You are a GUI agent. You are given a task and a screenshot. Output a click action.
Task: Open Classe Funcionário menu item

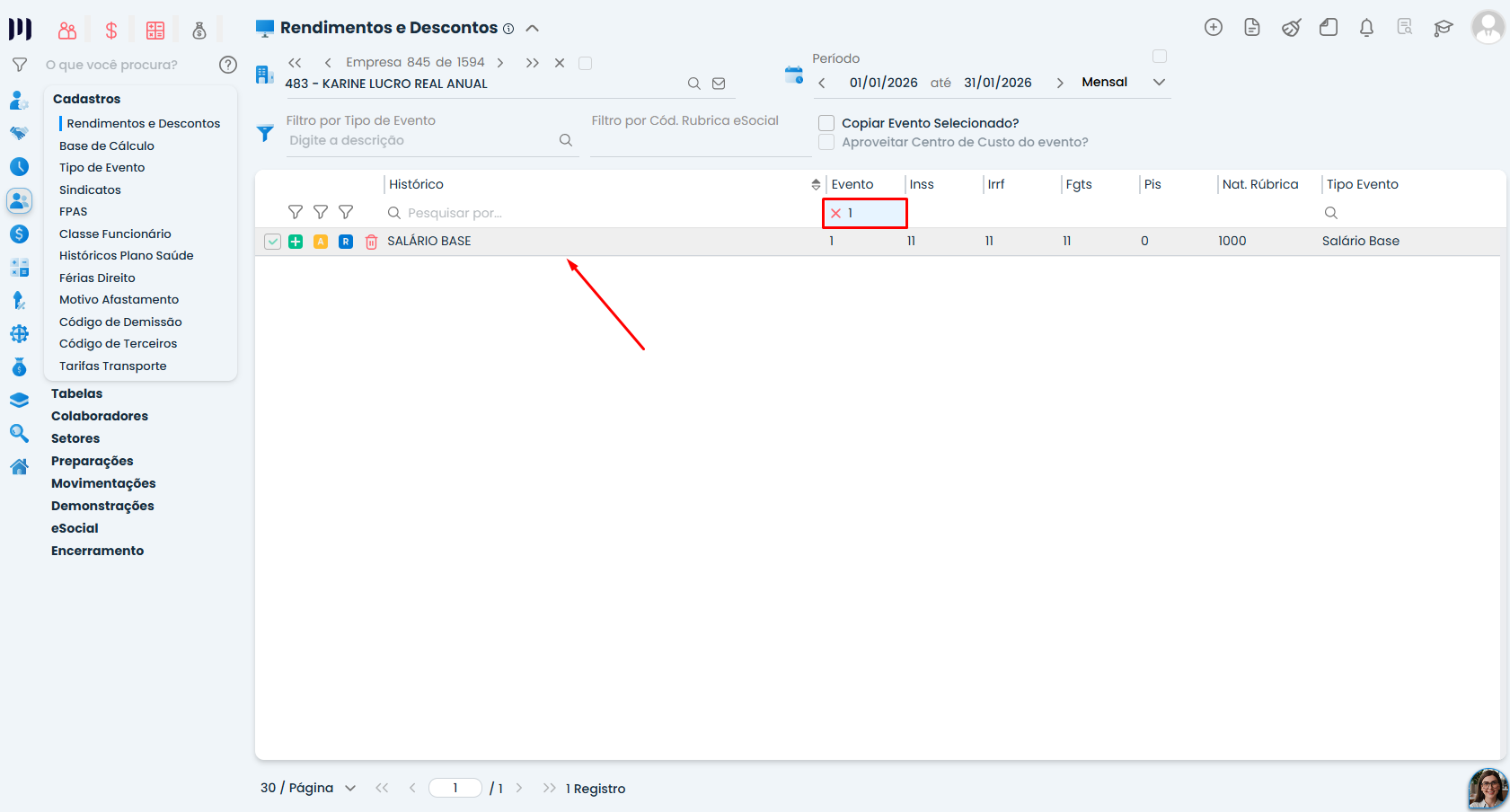click(x=115, y=234)
